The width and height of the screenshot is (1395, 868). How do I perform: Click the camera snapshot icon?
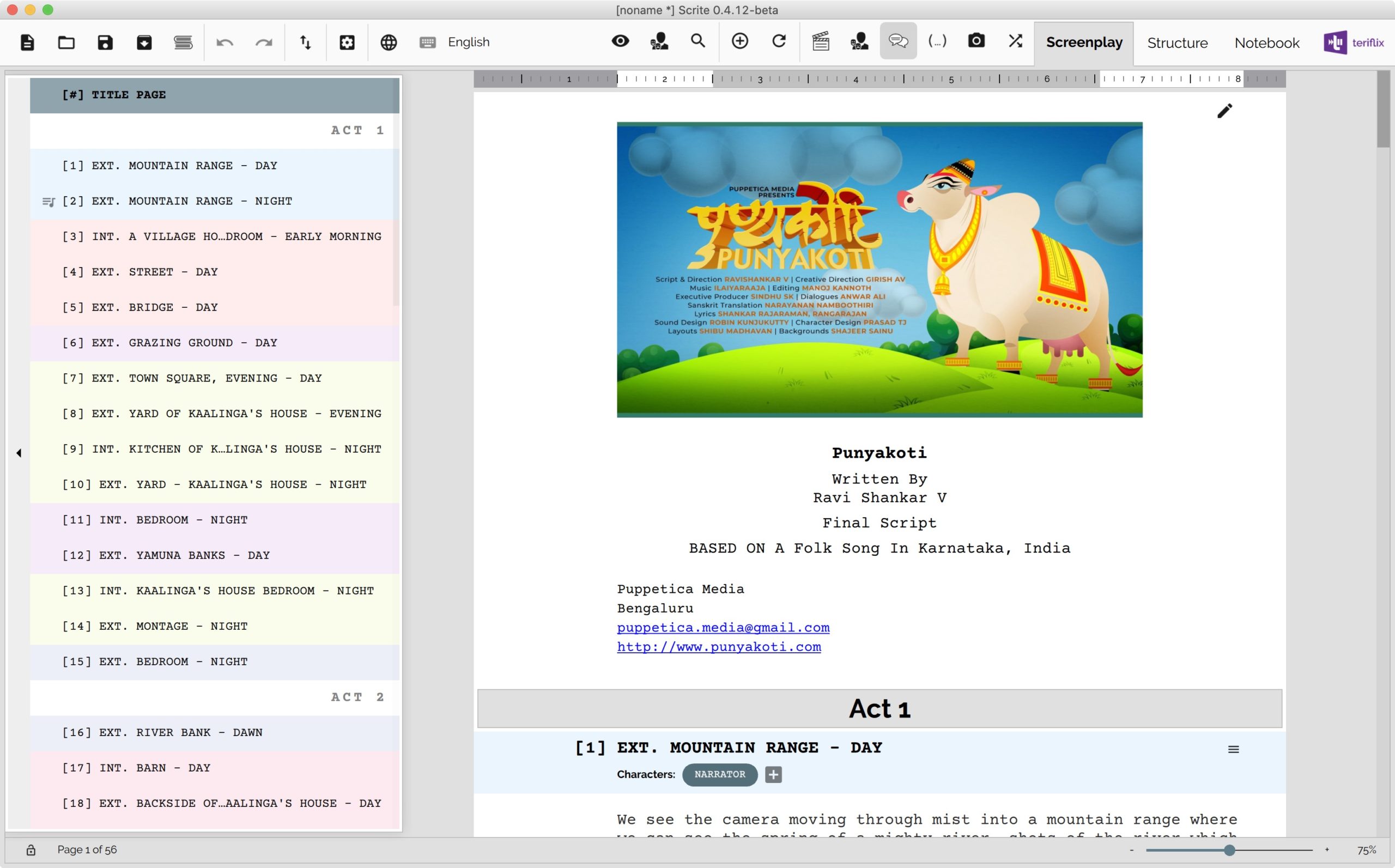976,41
